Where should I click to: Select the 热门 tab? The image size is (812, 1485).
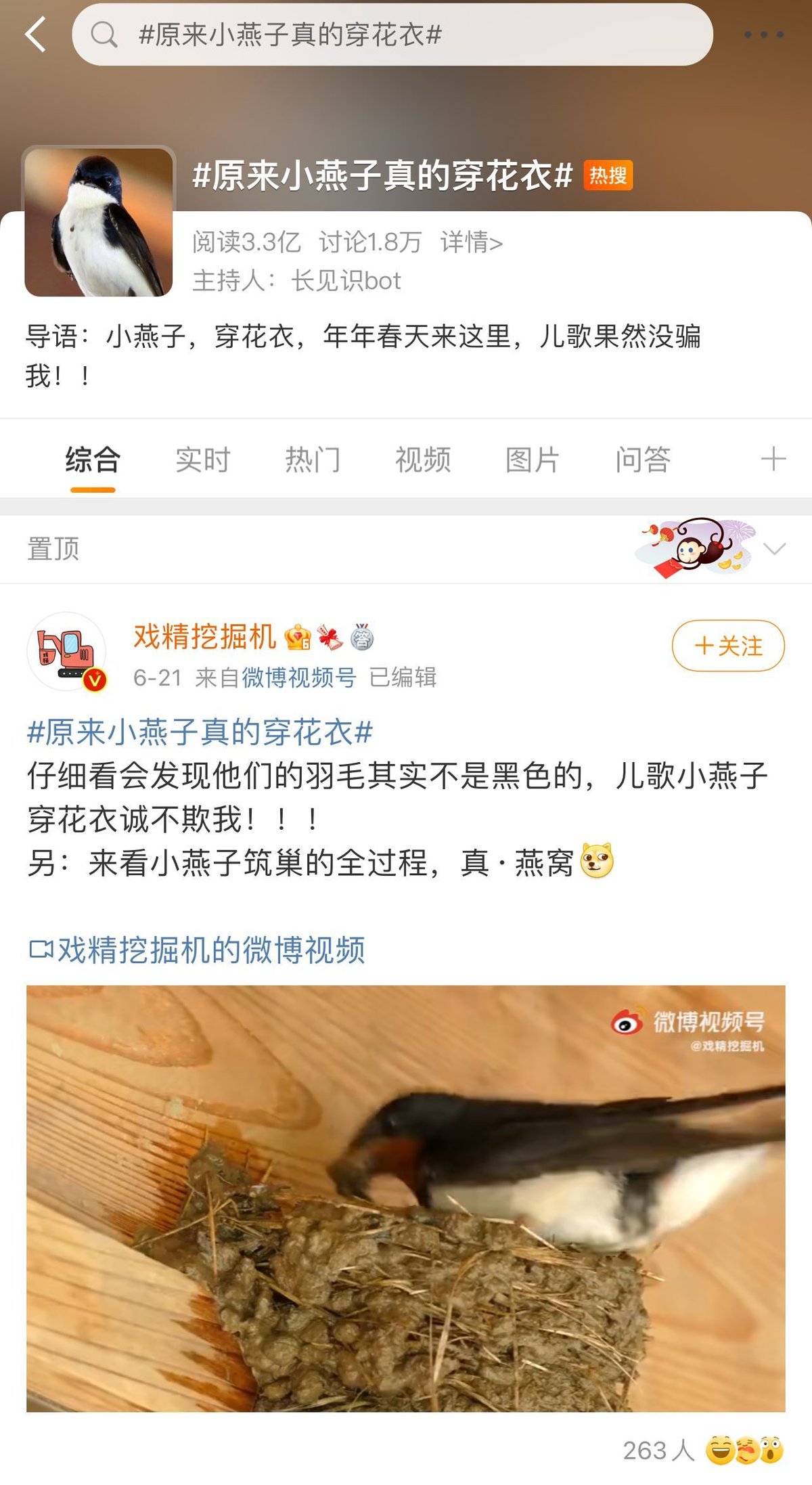(313, 460)
